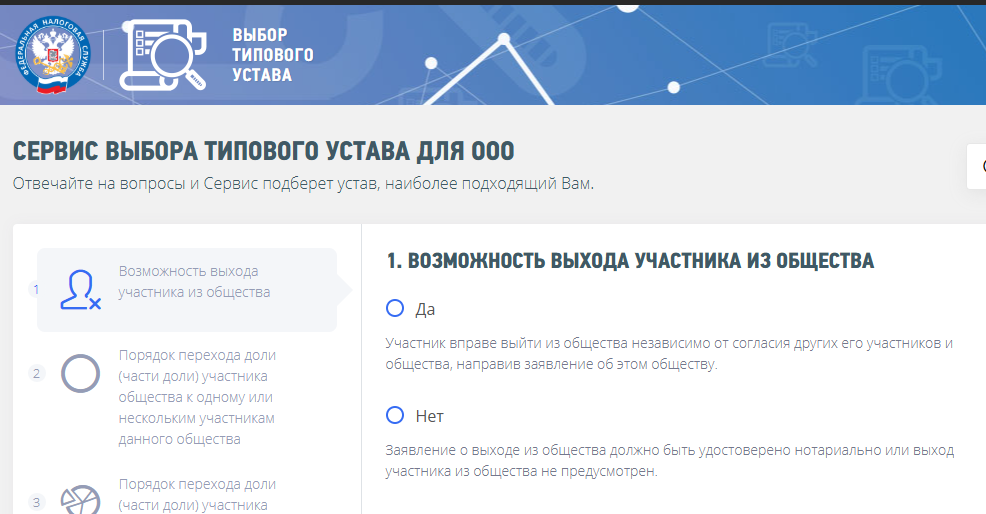The height and width of the screenshot is (514, 986).
Task: Click the step number 3 badge
Action: coord(36,502)
